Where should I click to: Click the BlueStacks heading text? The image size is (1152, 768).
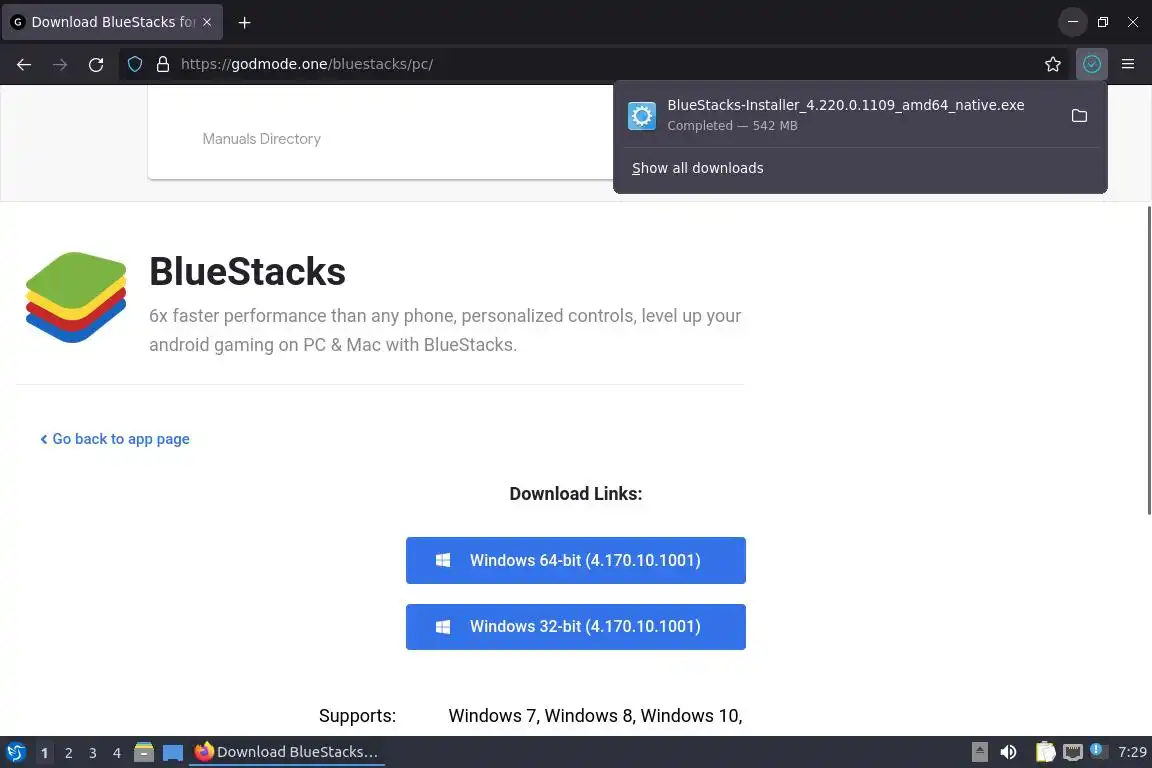[248, 271]
